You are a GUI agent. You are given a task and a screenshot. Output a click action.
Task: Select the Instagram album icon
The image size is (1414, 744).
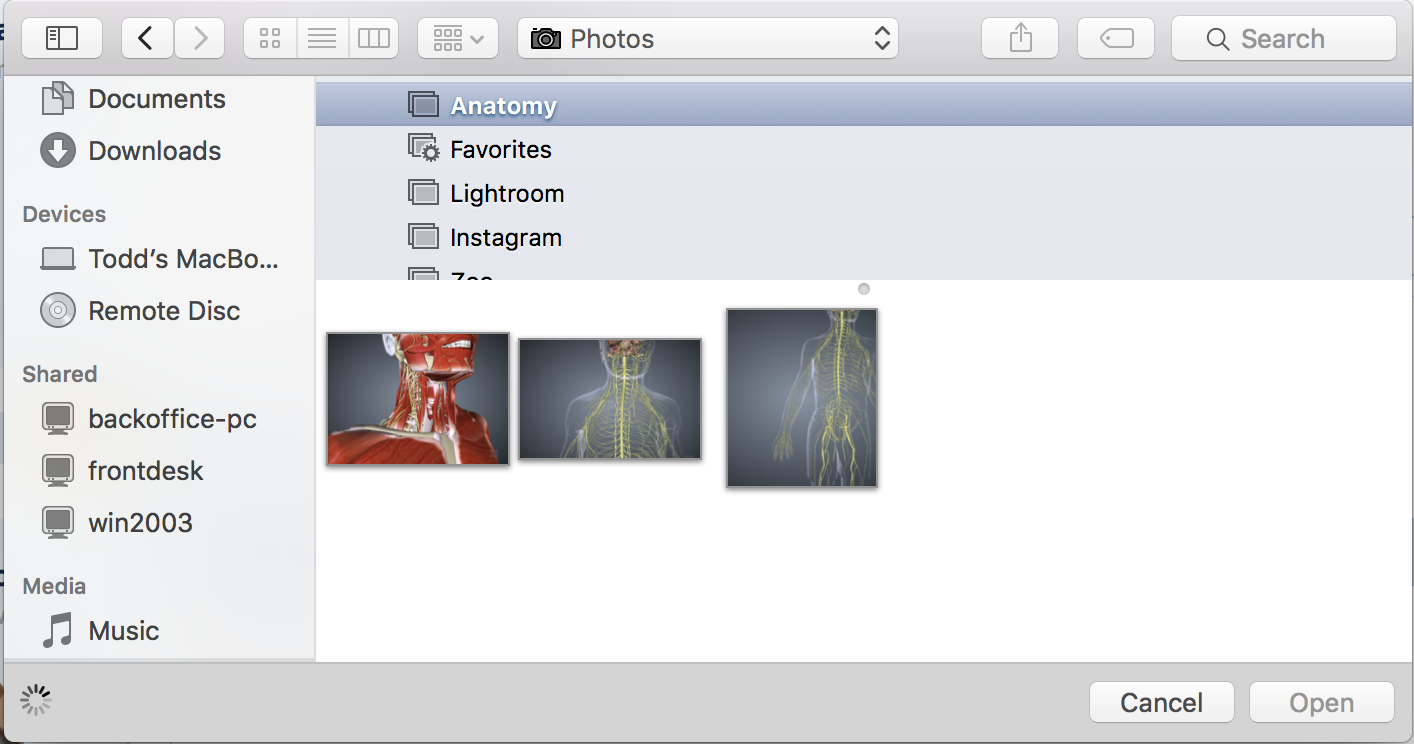424,237
